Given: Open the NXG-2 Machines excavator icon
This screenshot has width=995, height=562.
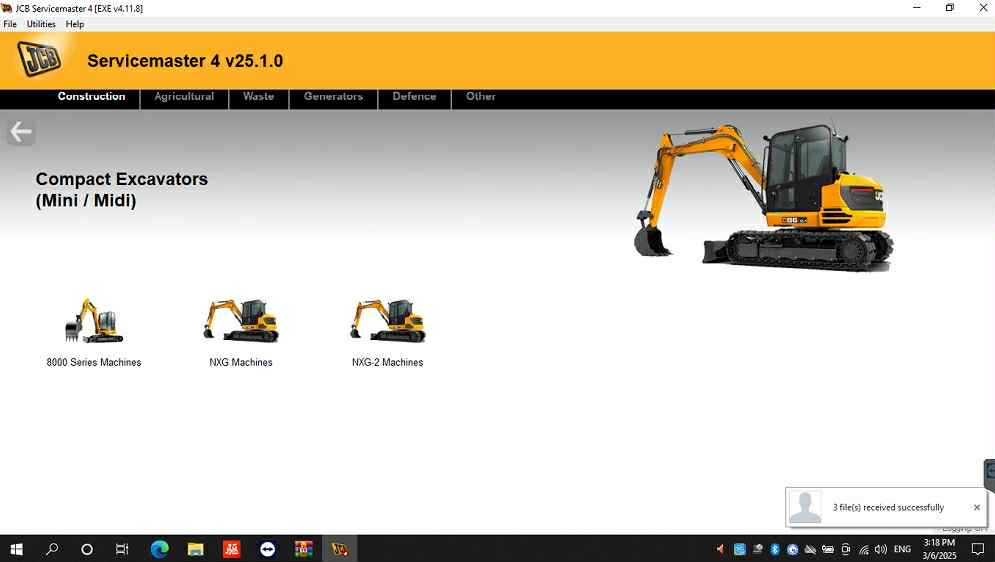Looking at the screenshot, I should pyautogui.click(x=388, y=321).
